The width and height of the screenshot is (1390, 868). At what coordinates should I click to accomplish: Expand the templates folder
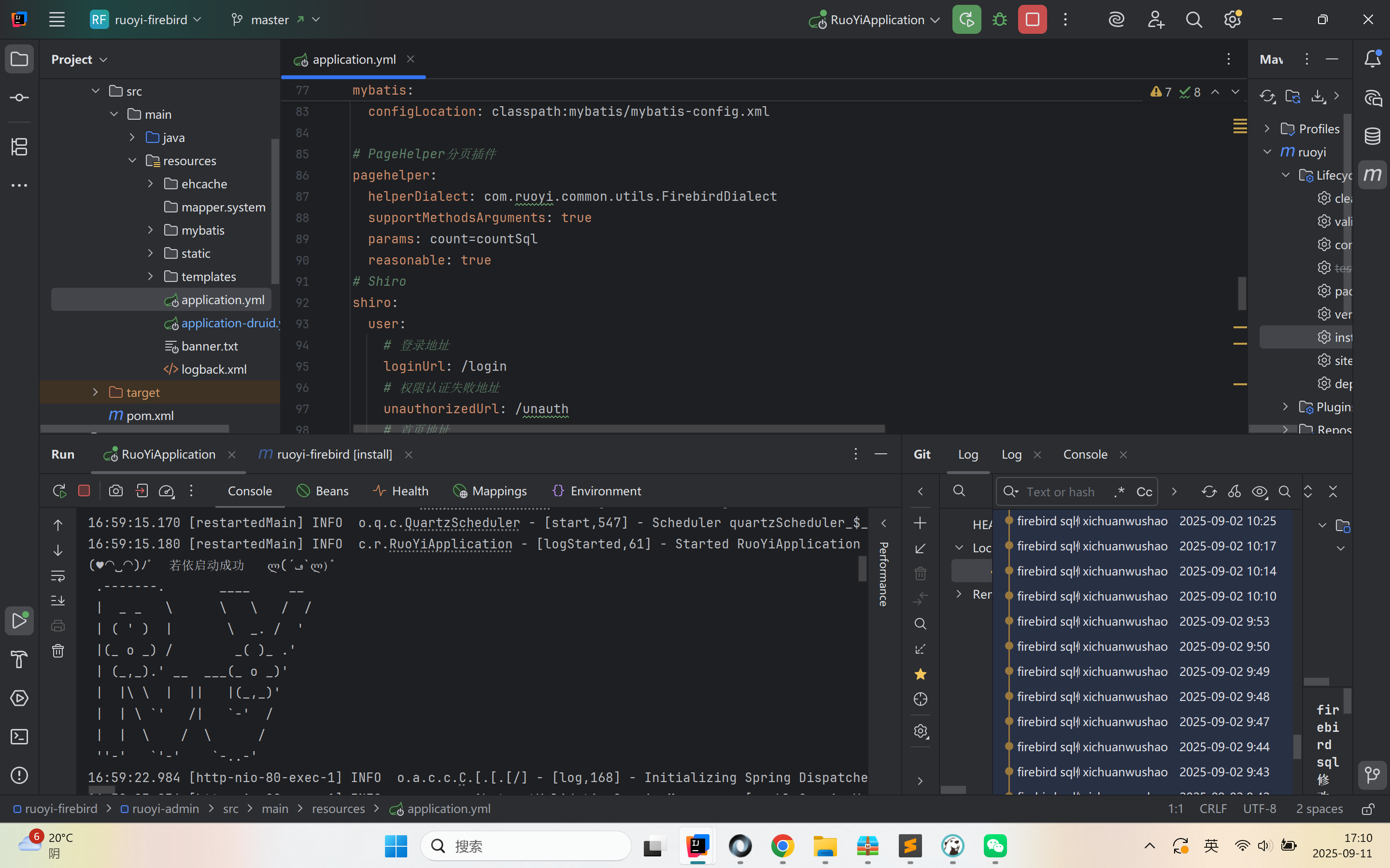(150, 276)
